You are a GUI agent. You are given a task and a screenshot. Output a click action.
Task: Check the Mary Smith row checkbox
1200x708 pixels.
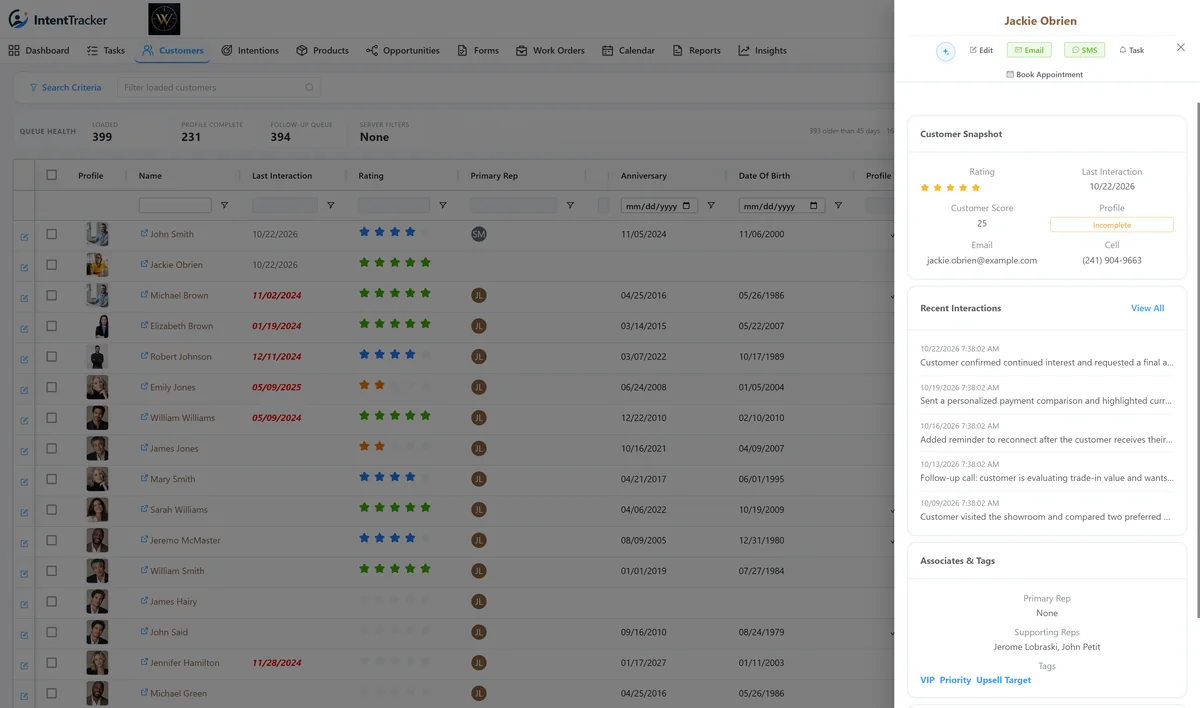click(52, 479)
